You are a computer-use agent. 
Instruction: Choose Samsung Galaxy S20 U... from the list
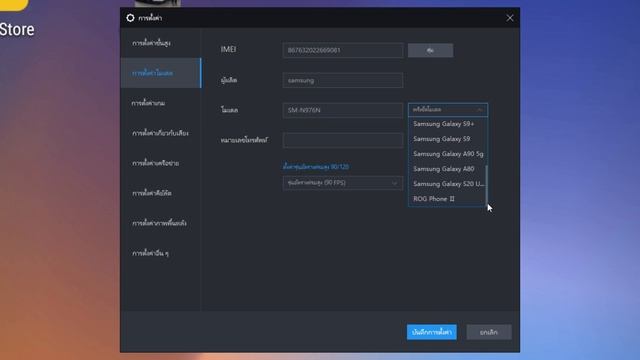click(447, 184)
